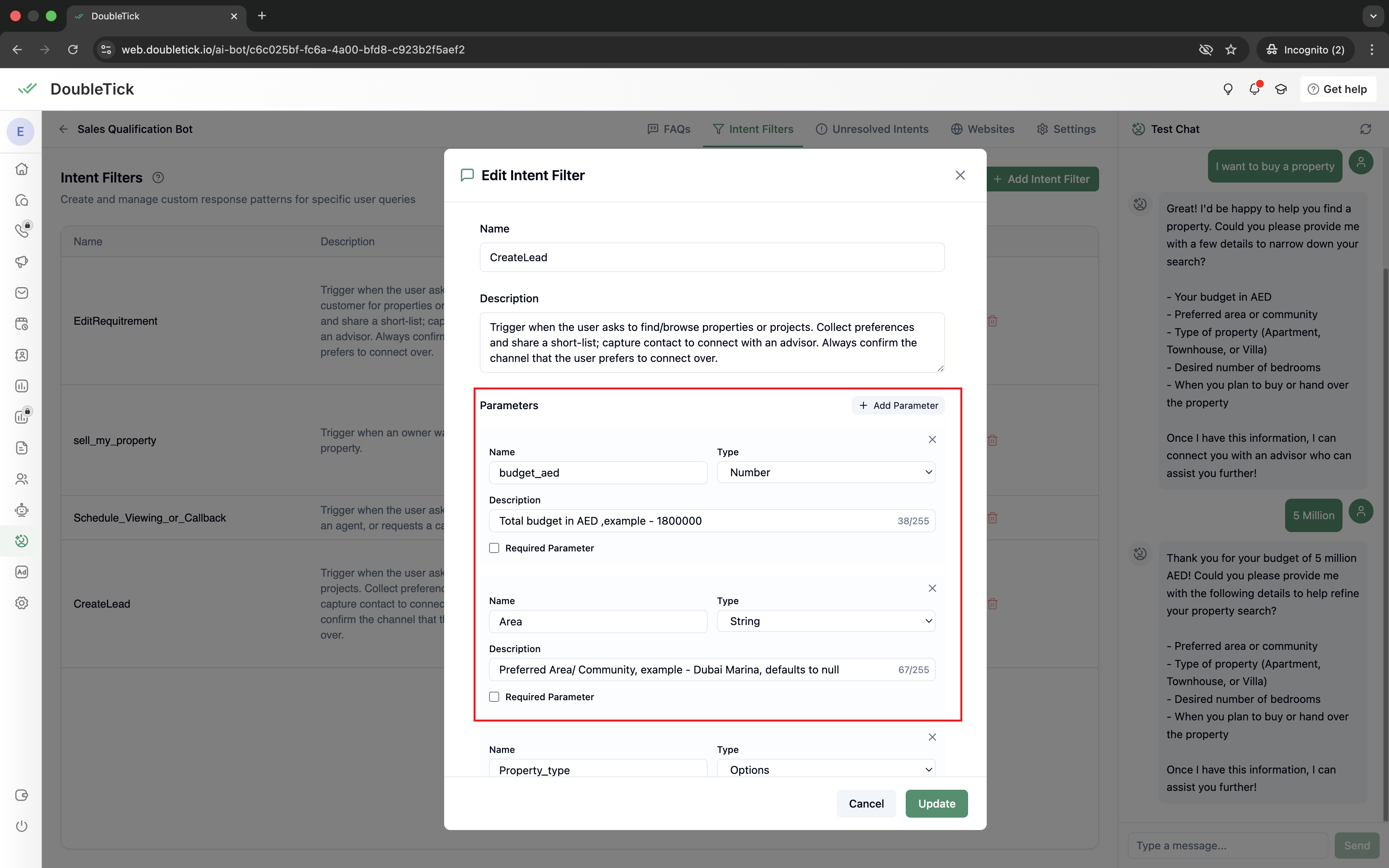This screenshot has width=1389, height=868.
Task: Open the robot bot sidebar icon
Action: [x=22, y=510]
